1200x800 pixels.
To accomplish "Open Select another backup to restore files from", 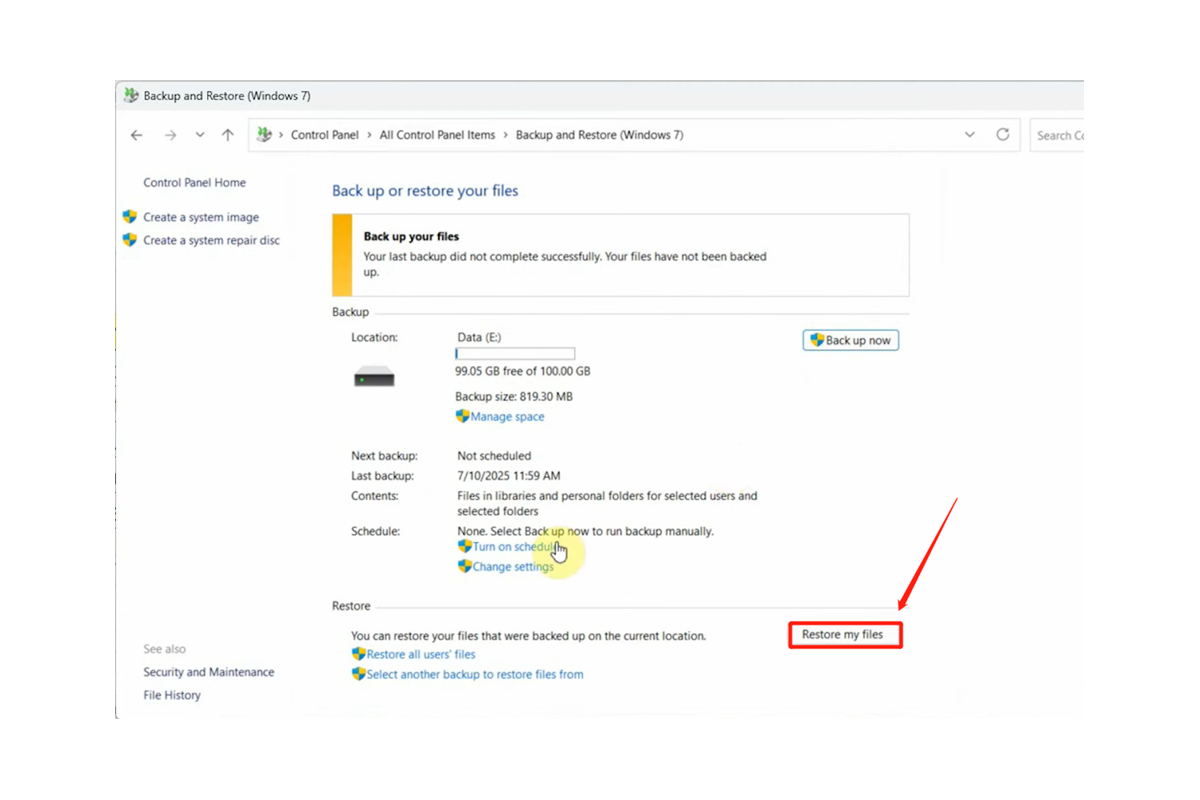I will pyautogui.click(x=474, y=675).
